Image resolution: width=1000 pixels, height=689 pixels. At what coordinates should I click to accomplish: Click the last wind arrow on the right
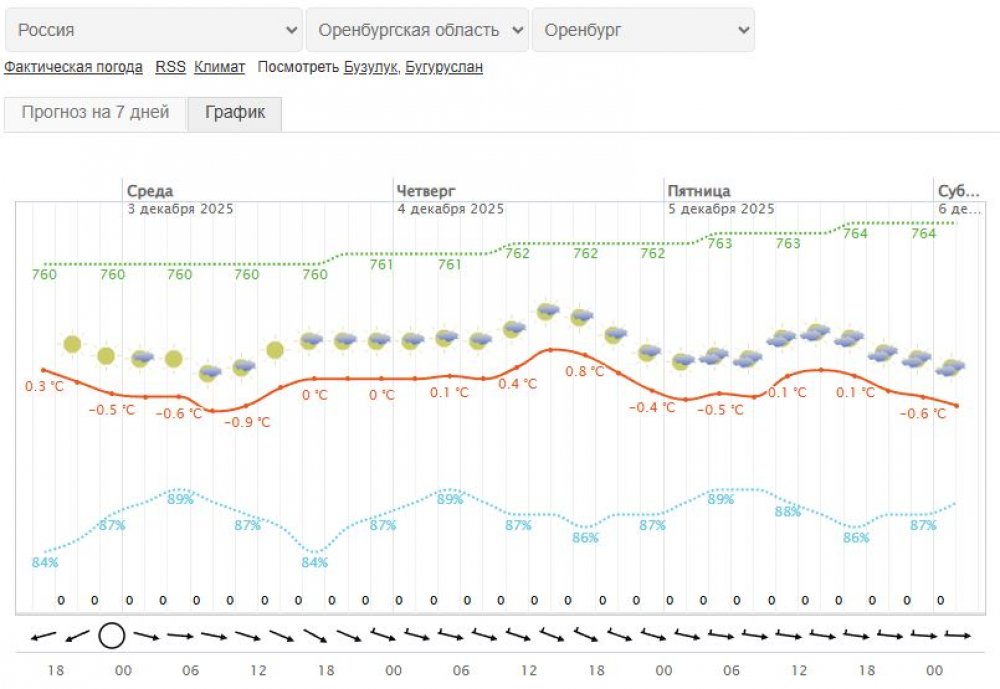click(958, 635)
